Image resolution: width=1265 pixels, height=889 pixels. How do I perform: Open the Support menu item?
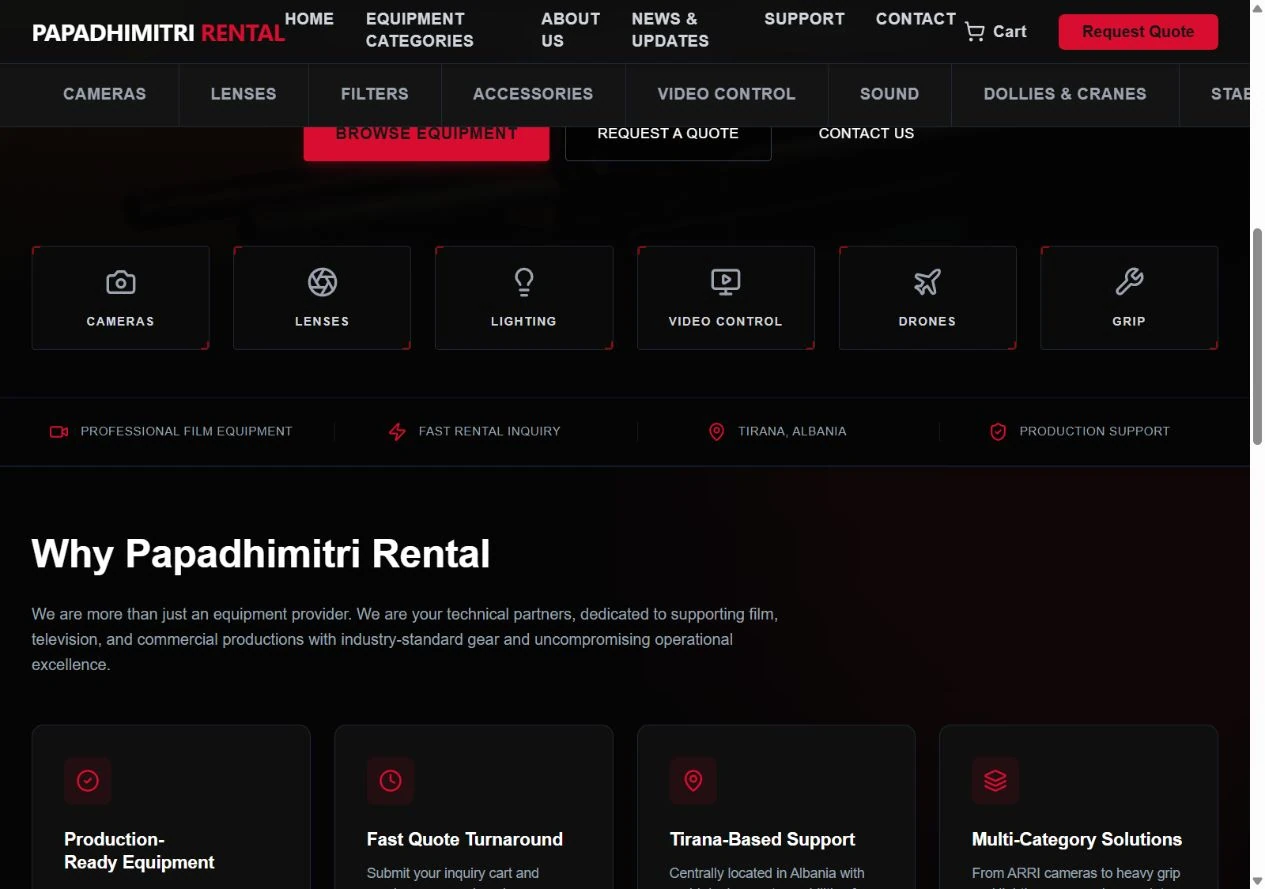(x=804, y=19)
